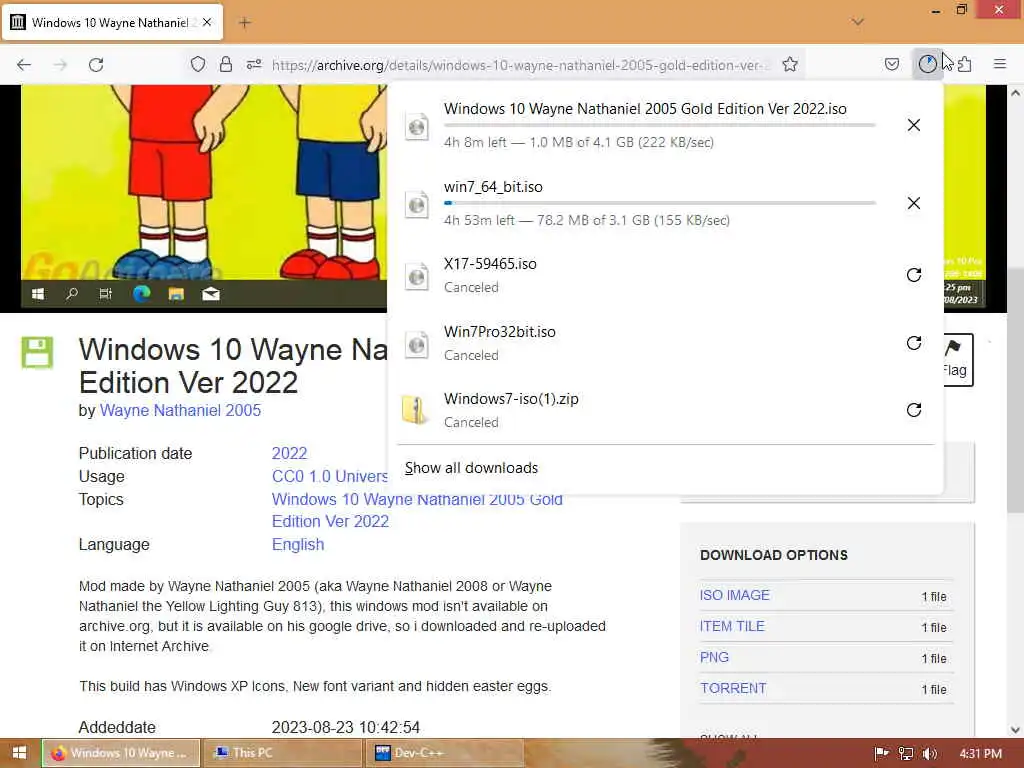
Task: Go back to the previous page
Action: click(x=24, y=65)
